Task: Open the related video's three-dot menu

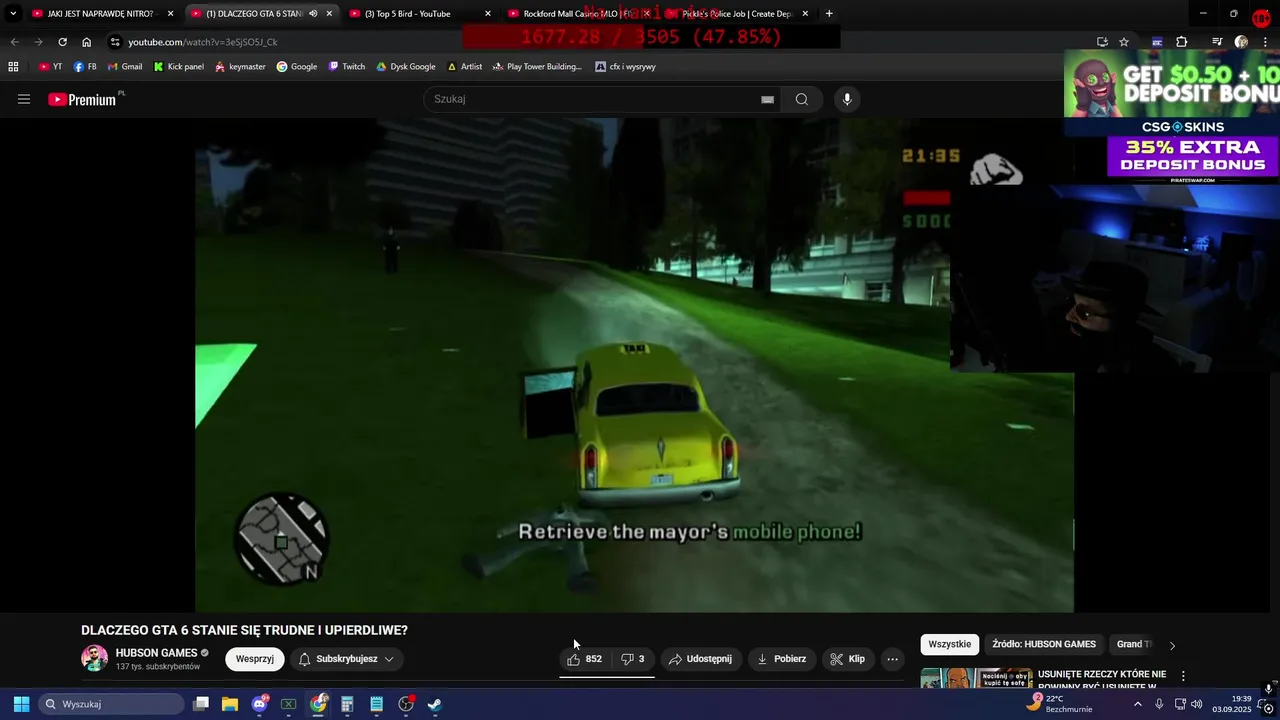Action: tap(1183, 676)
